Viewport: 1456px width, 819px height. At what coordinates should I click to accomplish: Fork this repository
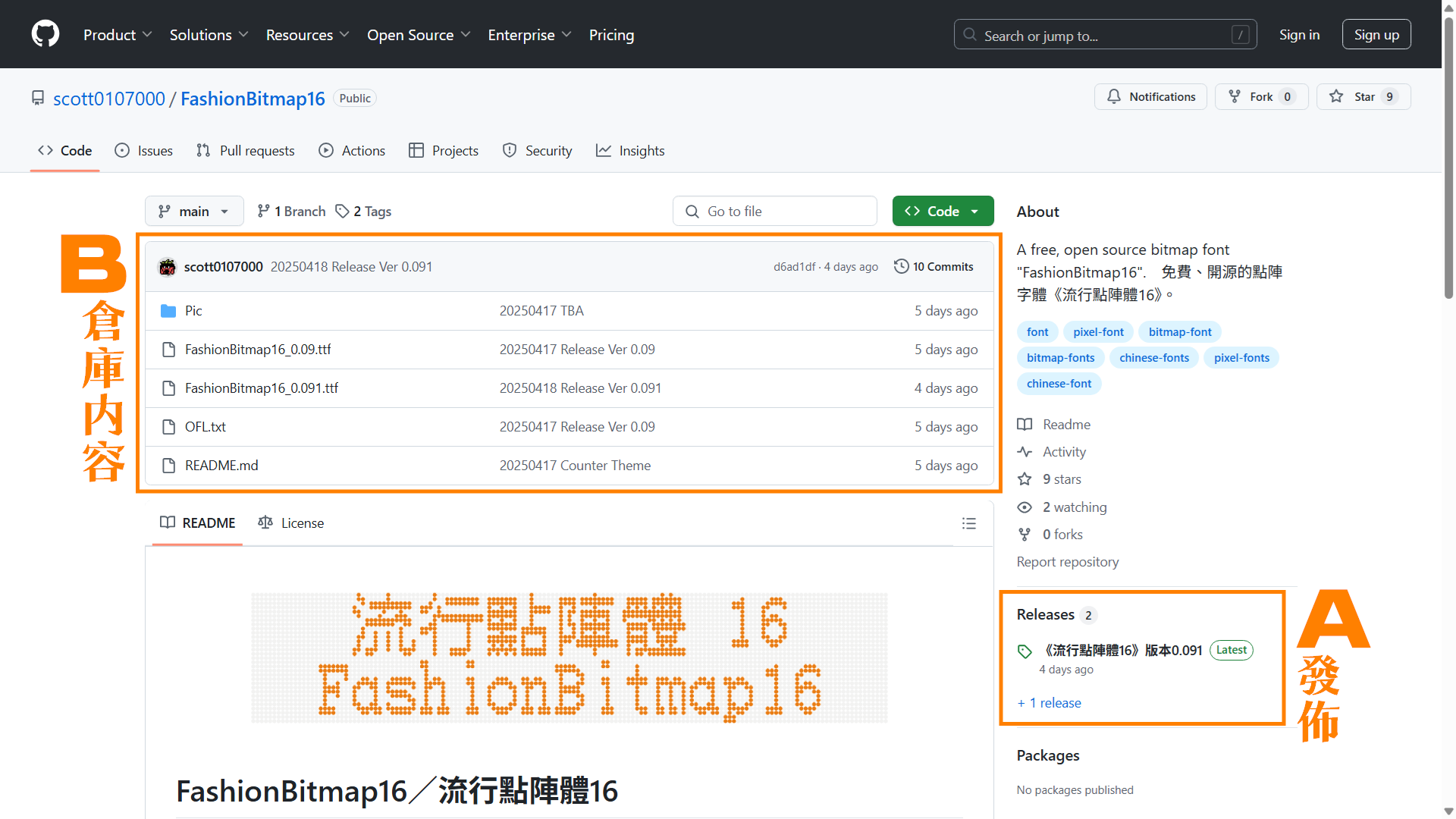coord(1260,96)
